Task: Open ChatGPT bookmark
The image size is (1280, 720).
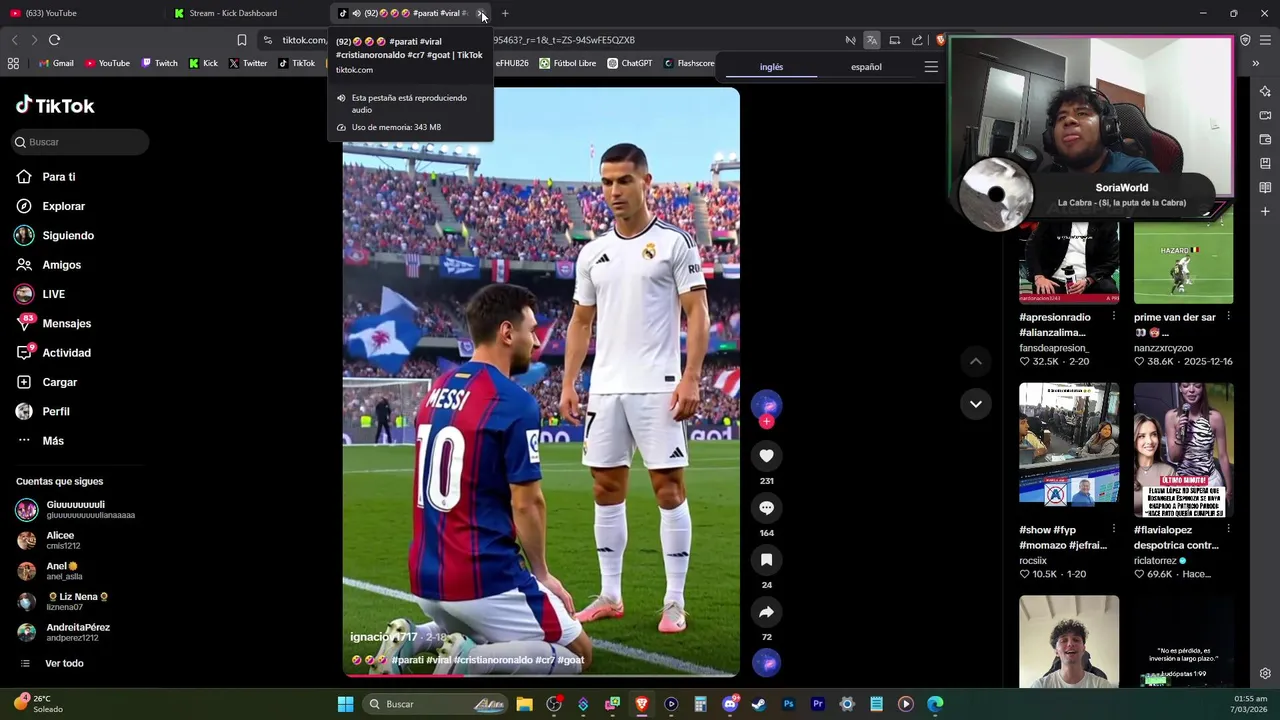Action: pyautogui.click(x=630, y=63)
